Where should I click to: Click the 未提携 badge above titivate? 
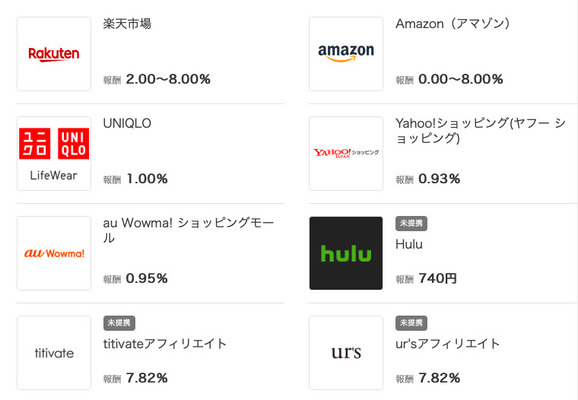[x=119, y=323]
